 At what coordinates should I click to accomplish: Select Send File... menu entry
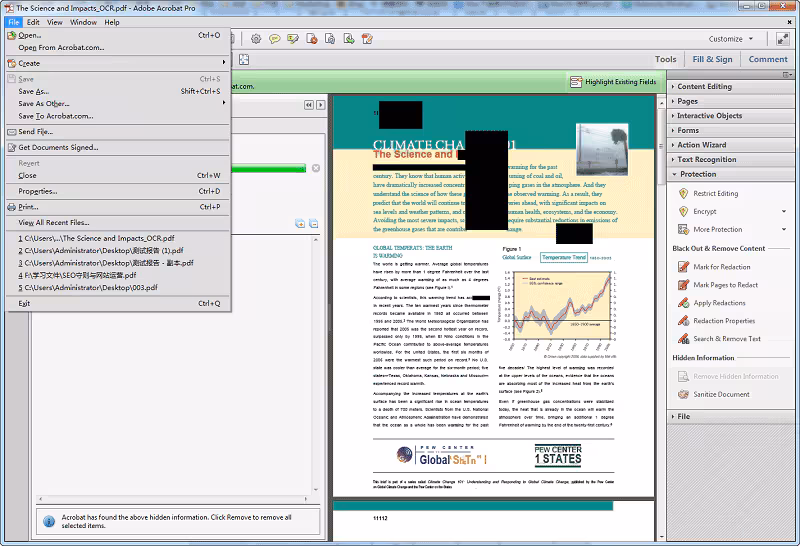[117, 132]
